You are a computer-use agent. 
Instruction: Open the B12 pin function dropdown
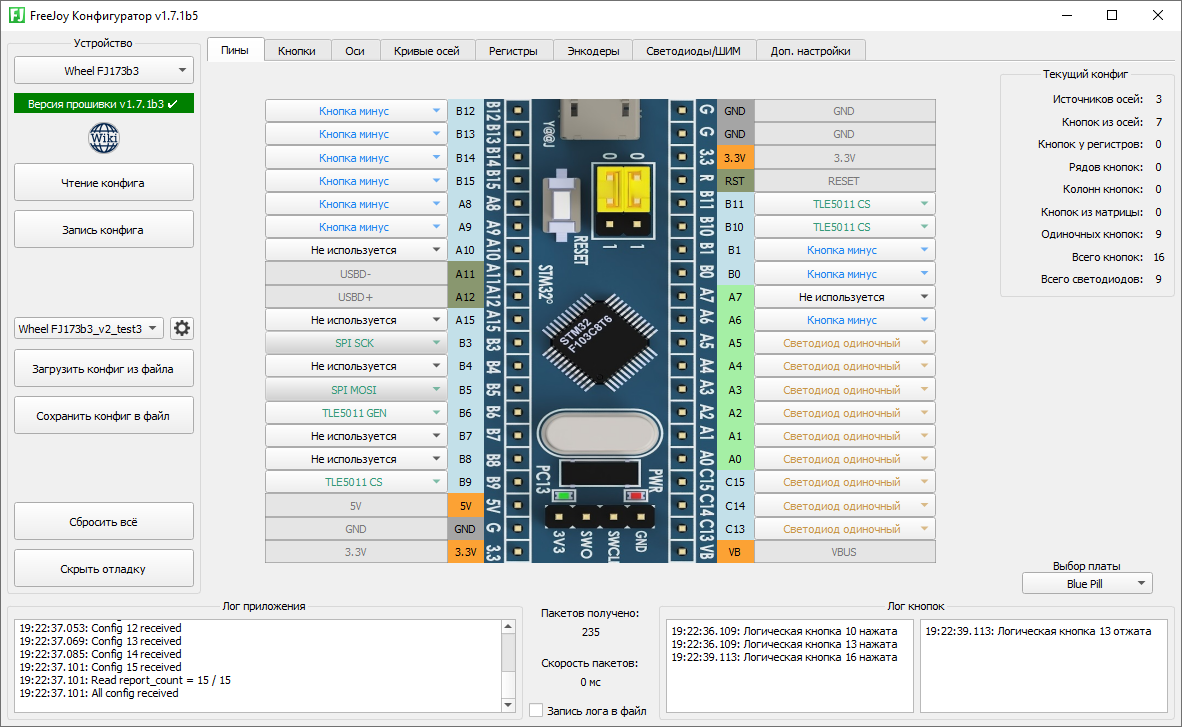[355, 111]
